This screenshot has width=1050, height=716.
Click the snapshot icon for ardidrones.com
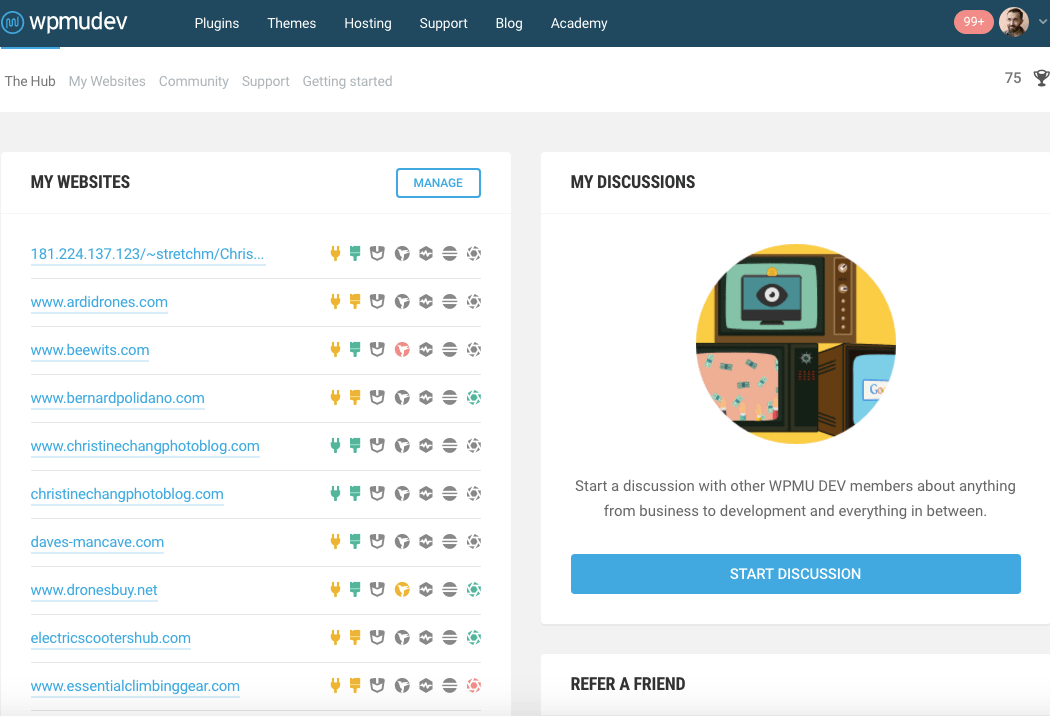(474, 301)
